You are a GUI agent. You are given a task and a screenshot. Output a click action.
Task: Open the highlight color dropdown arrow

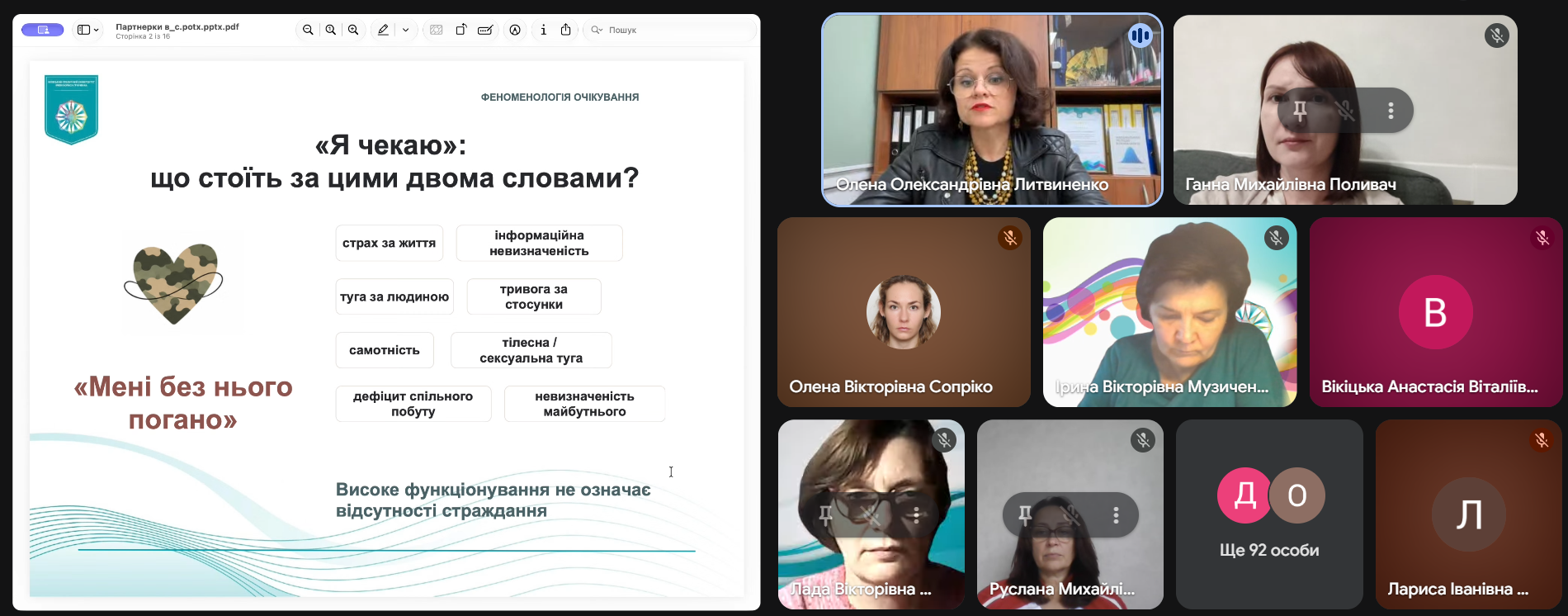[x=405, y=30]
